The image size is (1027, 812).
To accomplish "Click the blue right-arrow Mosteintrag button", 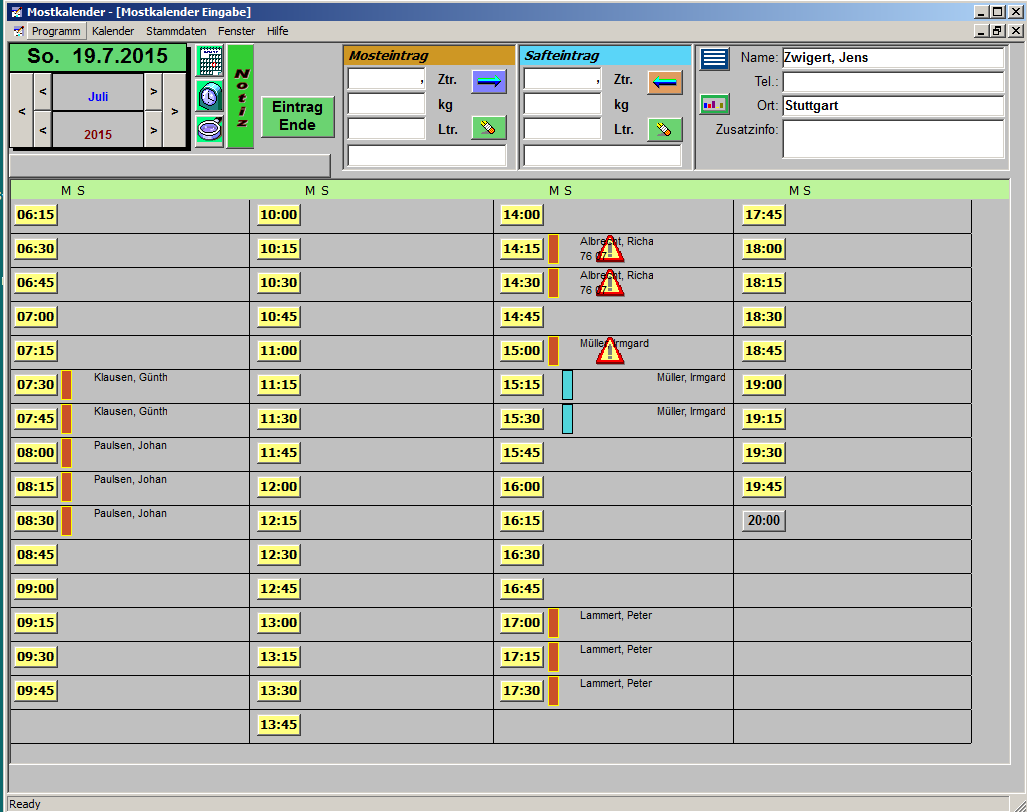I will pyautogui.click(x=489, y=81).
